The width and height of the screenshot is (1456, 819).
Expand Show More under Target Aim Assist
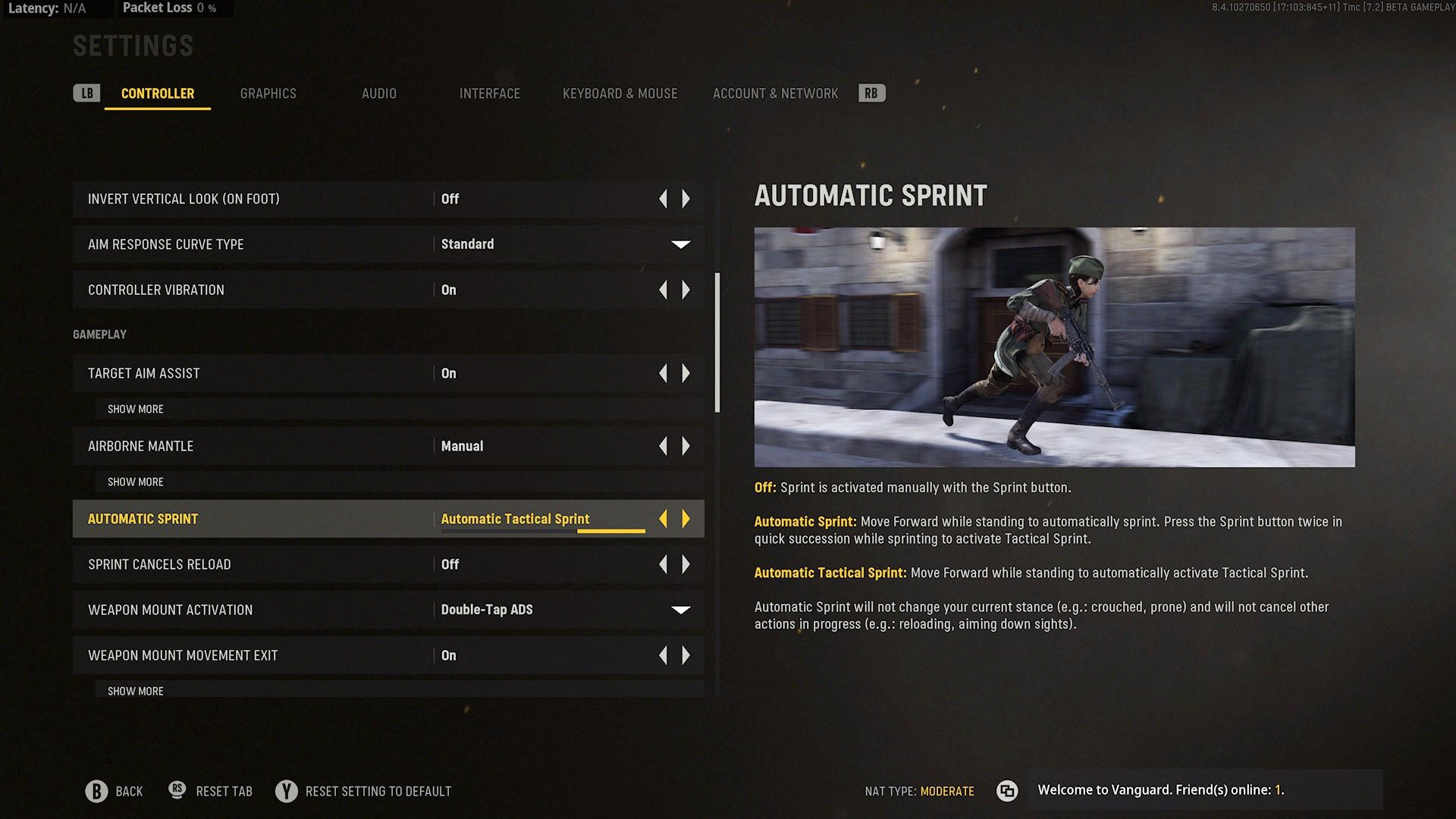[x=135, y=409]
